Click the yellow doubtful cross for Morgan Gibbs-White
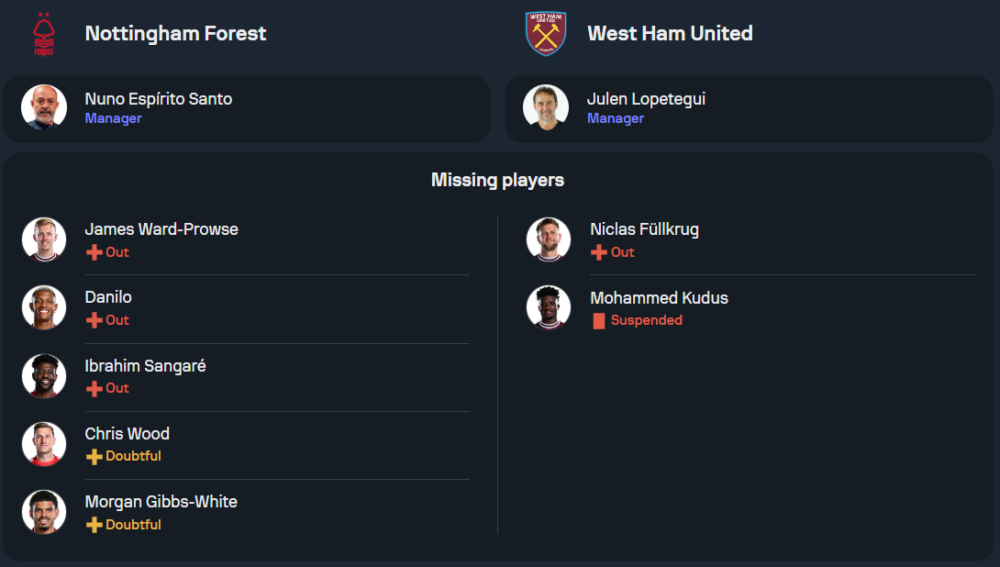The image size is (1000, 567). point(94,524)
